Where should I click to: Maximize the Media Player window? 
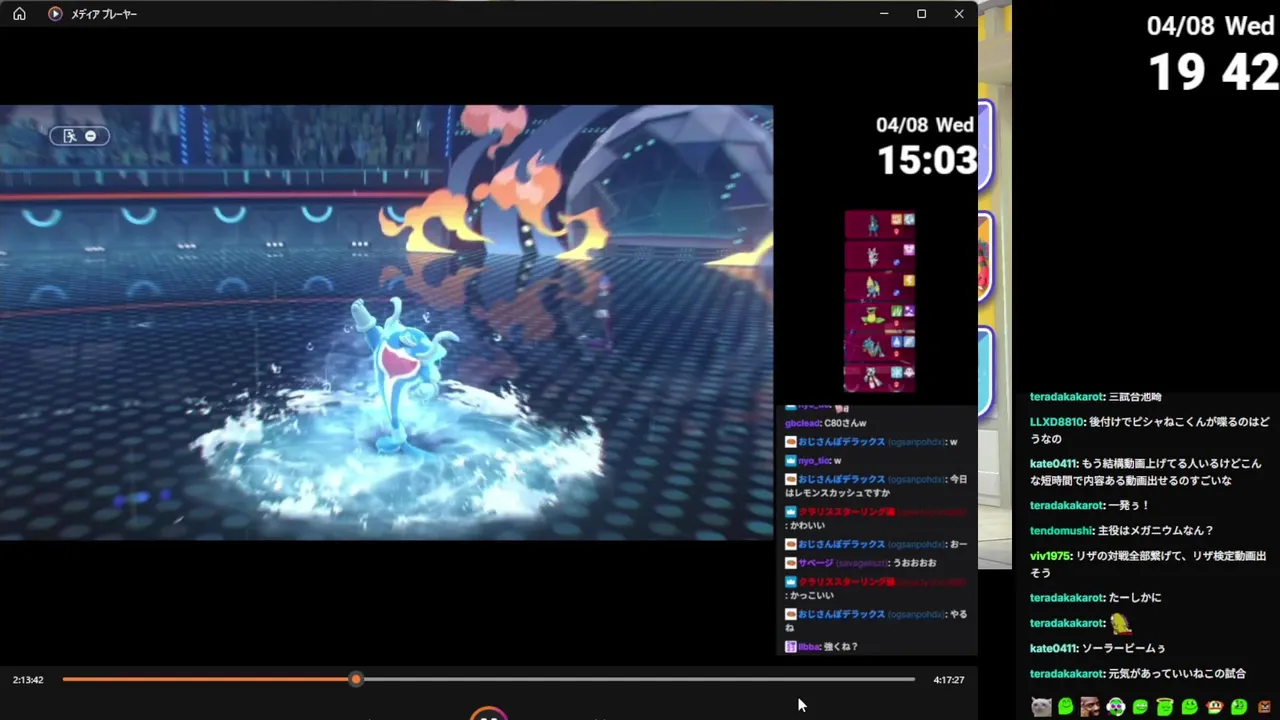coord(921,14)
